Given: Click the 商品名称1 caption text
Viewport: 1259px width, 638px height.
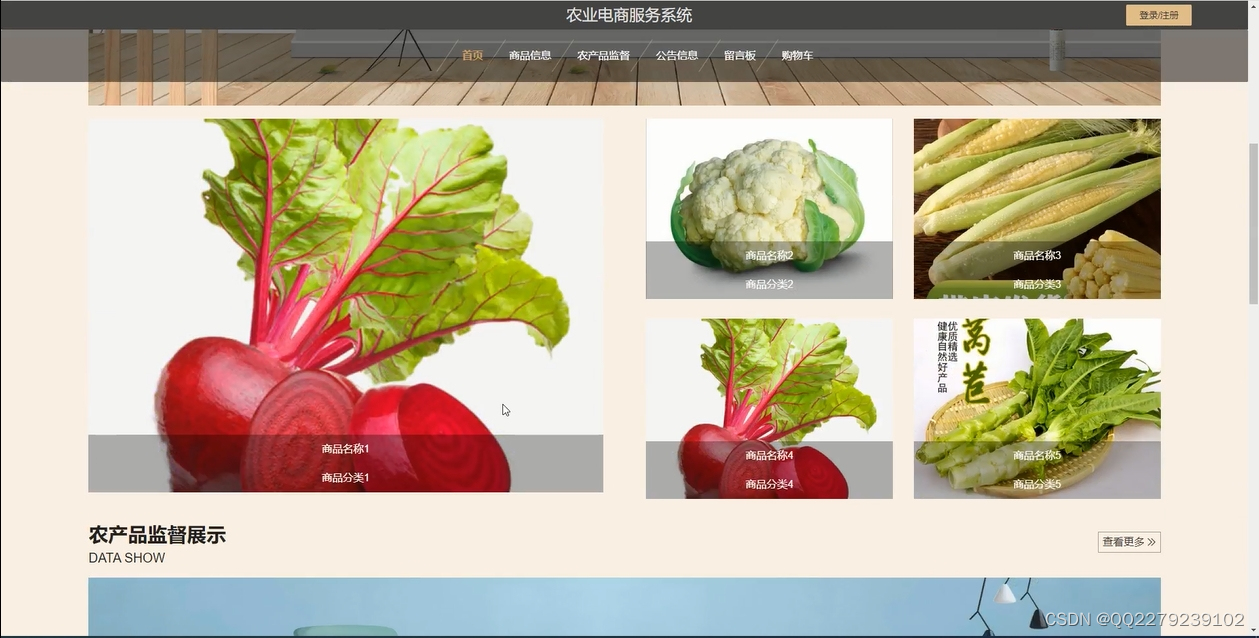Looking at the screenshot, I should coord(345,449).
